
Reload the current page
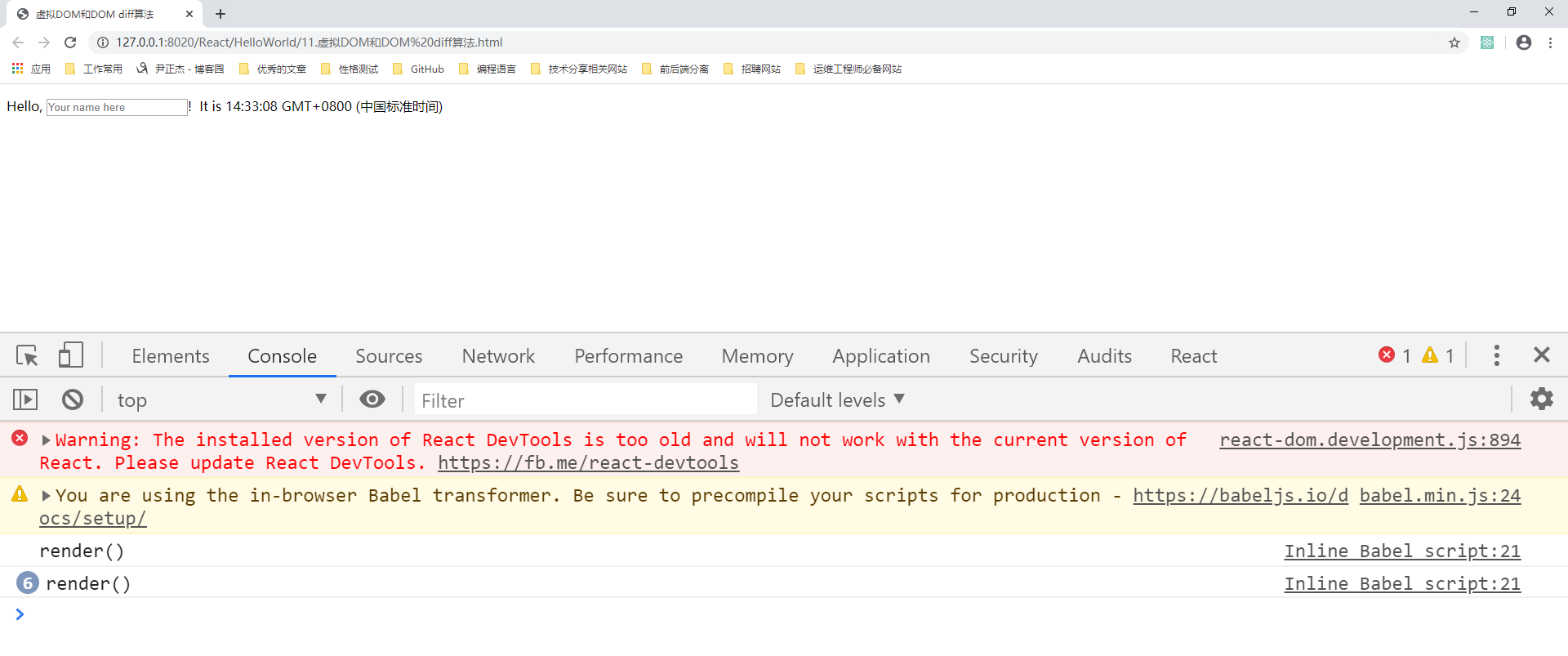pyautogui.click(x=70, y=42)
